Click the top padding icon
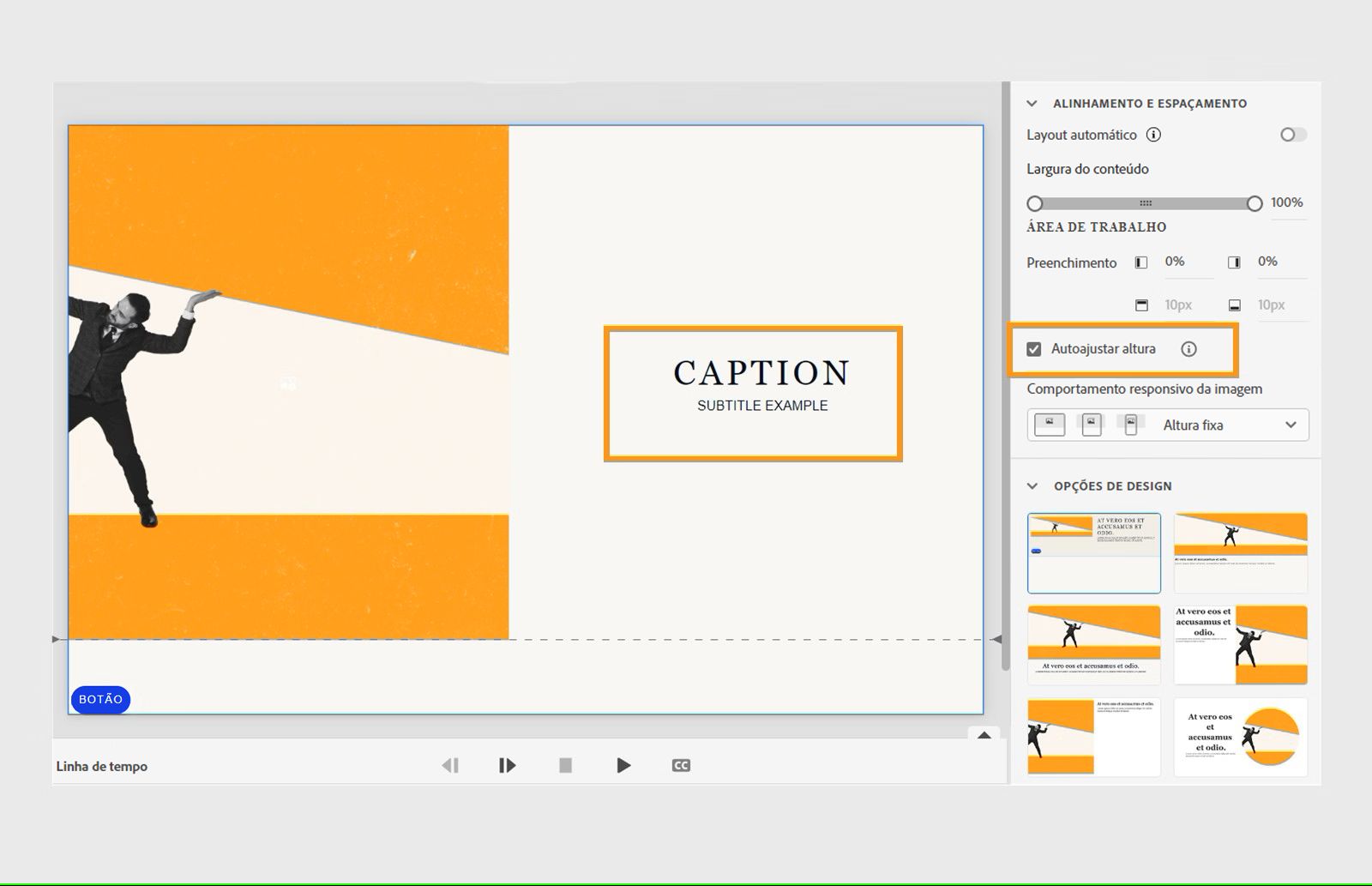The image size is (1372, 886). coord(1141,305)
